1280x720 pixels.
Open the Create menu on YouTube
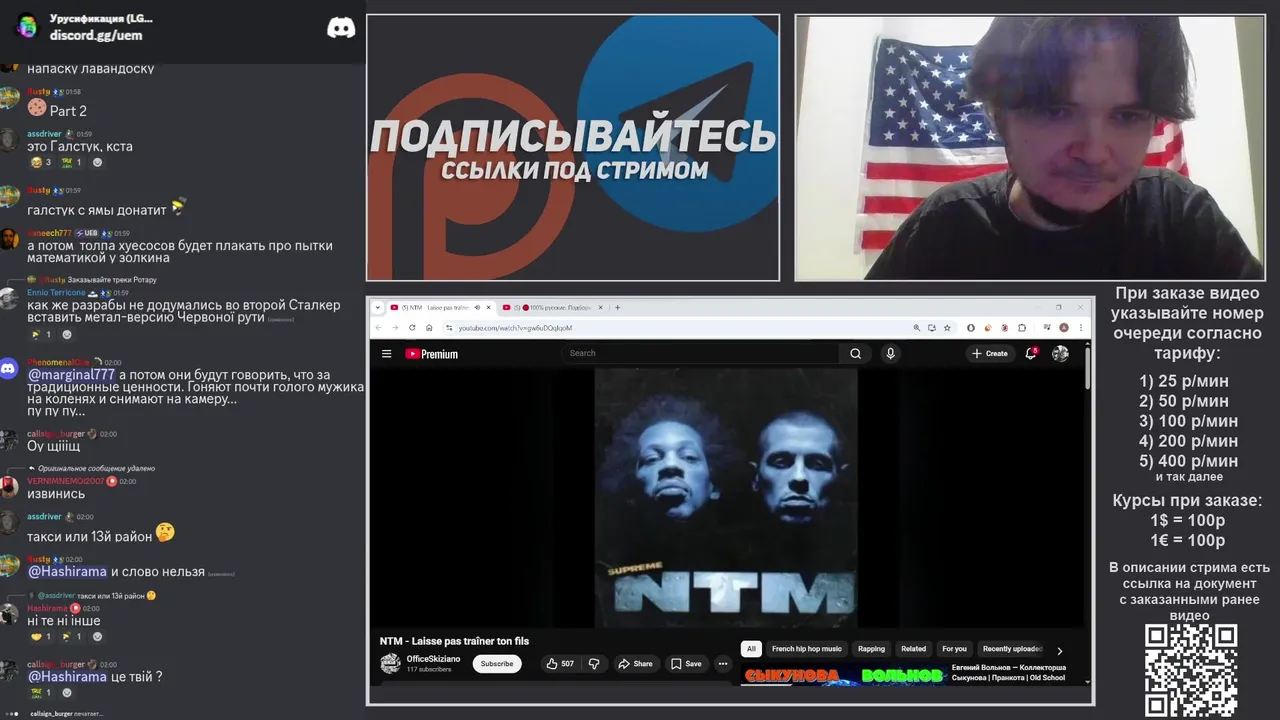pyautogui.click(x=990, y=353)
